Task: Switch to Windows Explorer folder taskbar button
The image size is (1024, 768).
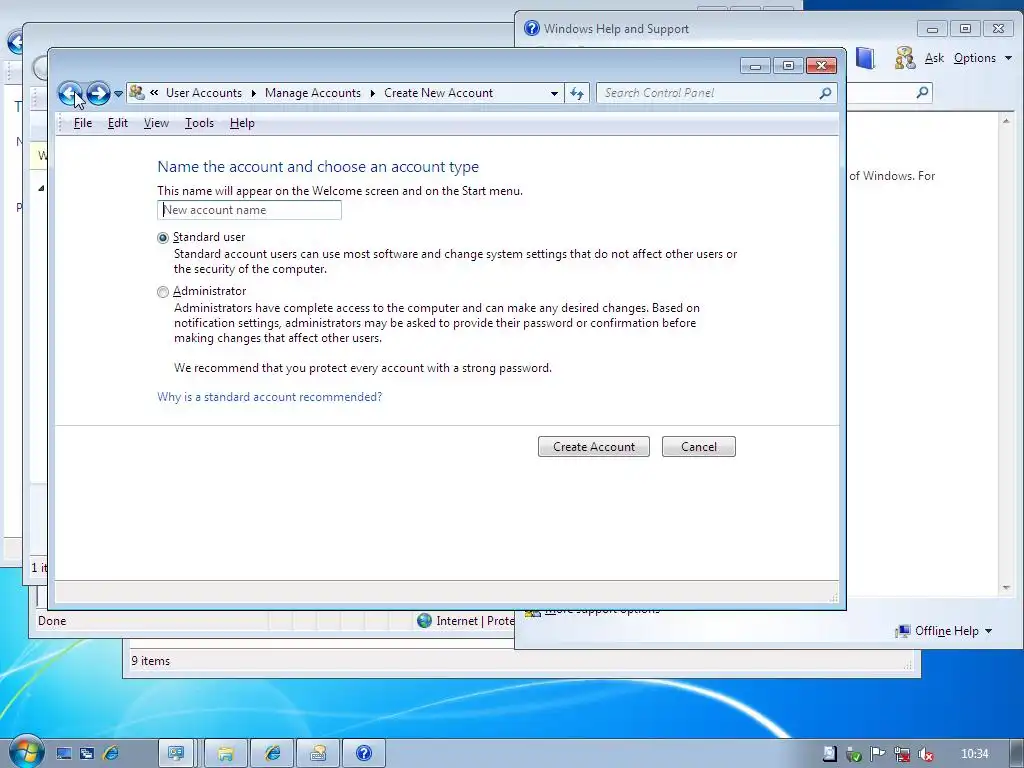Action: point(225,754)
